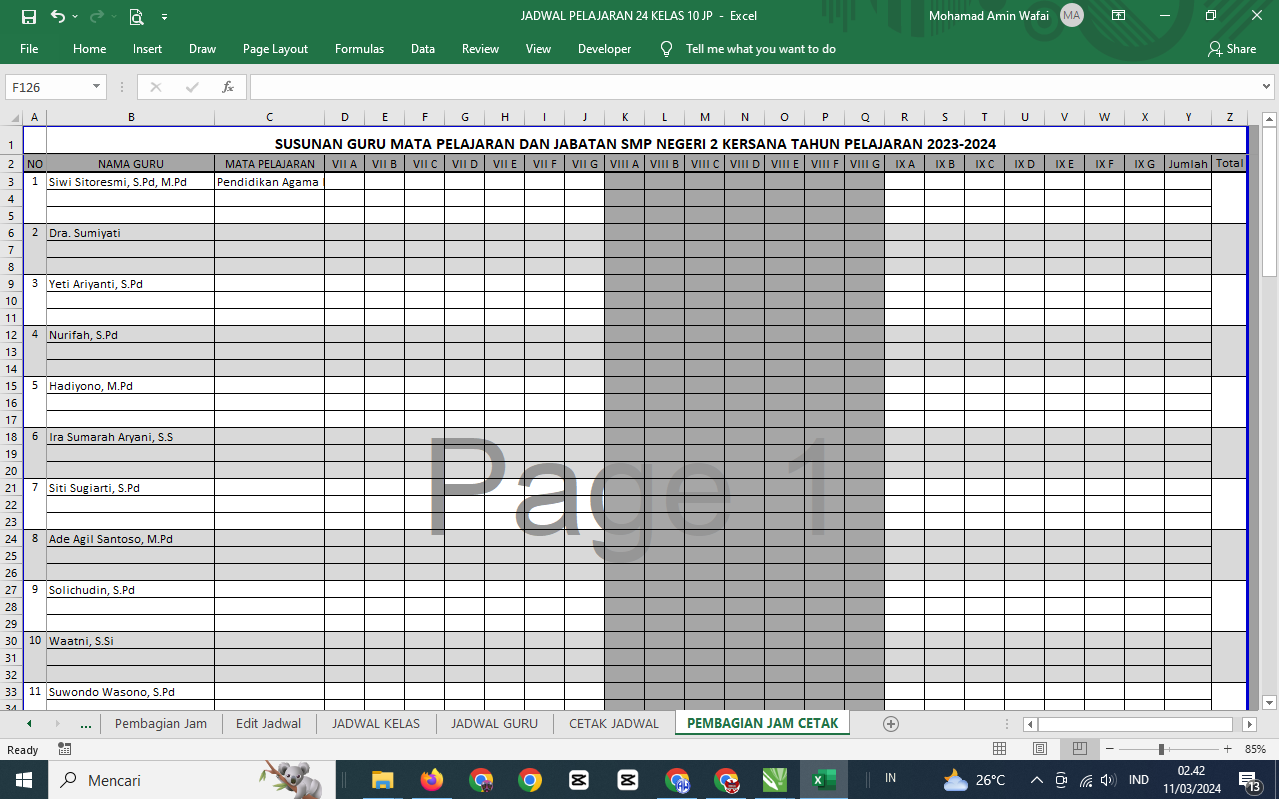Click the Insert Function fx icon
1279x799 pixels.
(x=228, y=87)
